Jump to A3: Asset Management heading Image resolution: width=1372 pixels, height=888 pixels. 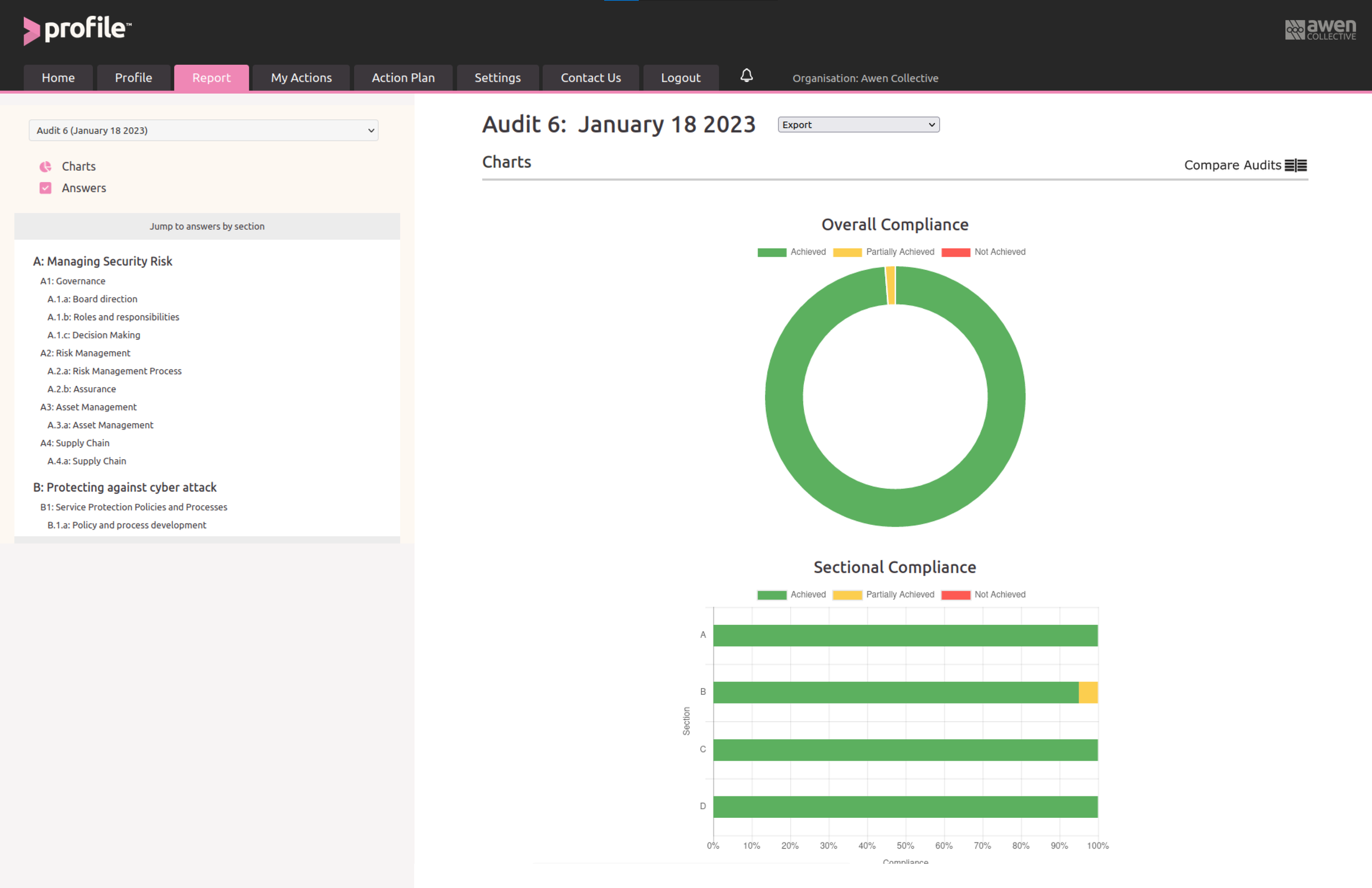[88, 407]
